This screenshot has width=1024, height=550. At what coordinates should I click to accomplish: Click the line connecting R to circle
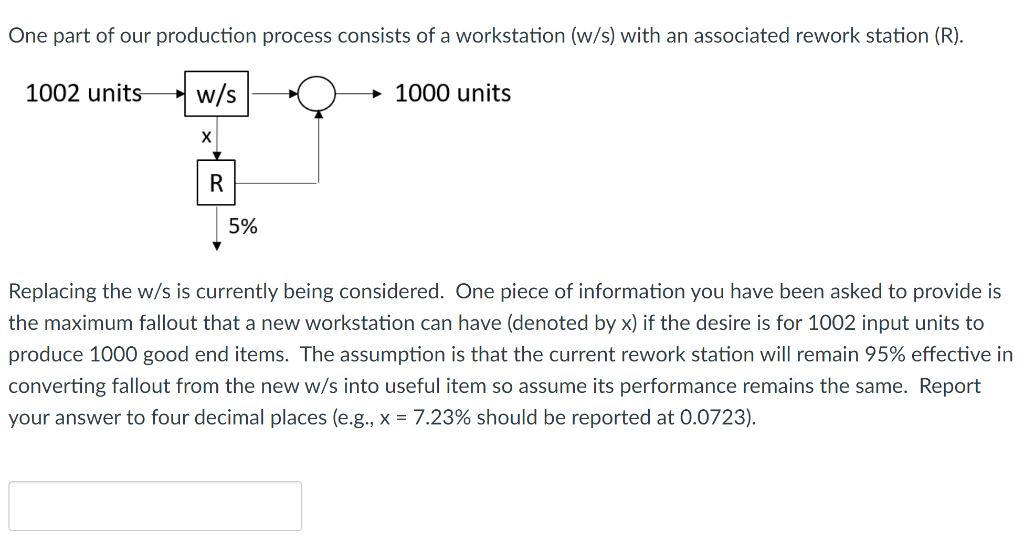pos(276,183)
